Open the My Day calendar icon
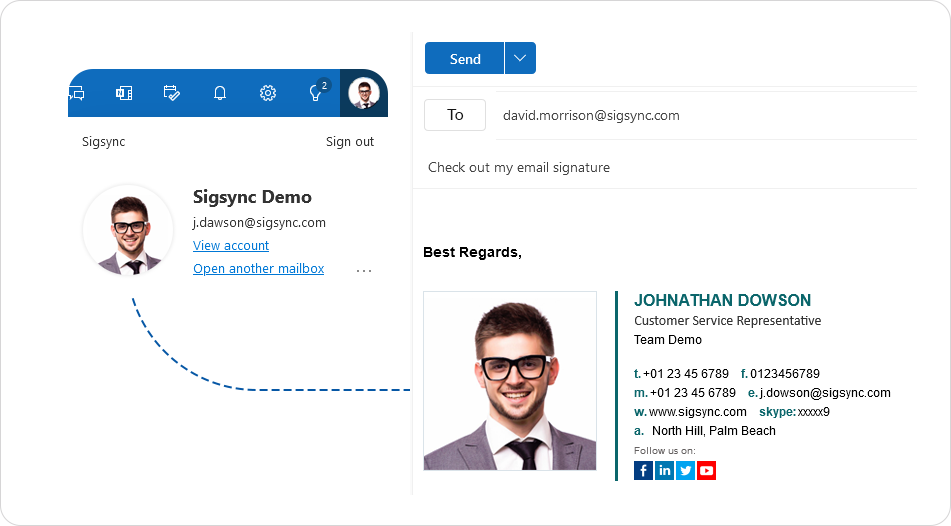 coord(172,93)
